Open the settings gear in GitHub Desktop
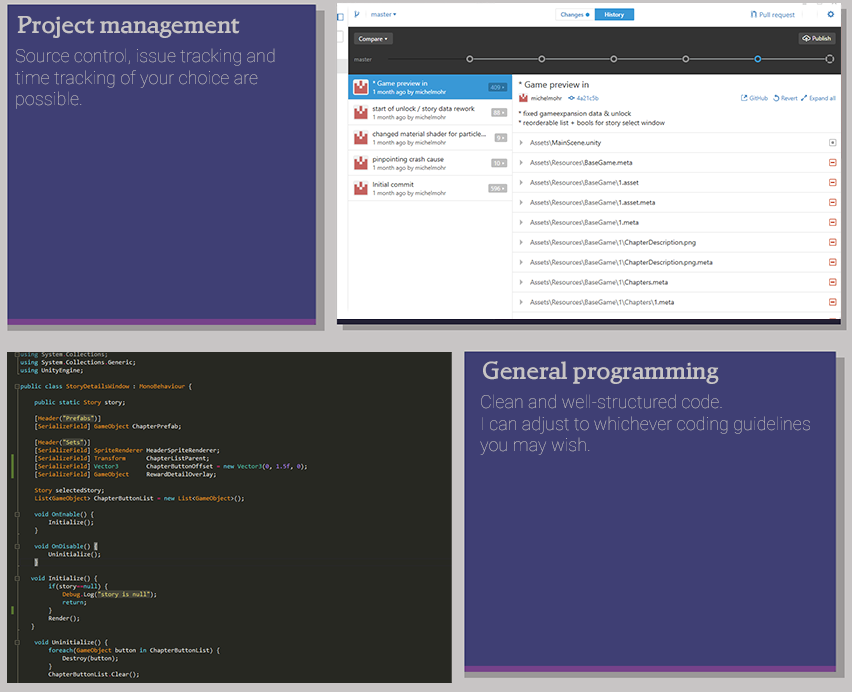This screenshot has width=852, height=692. coord(830,15)
